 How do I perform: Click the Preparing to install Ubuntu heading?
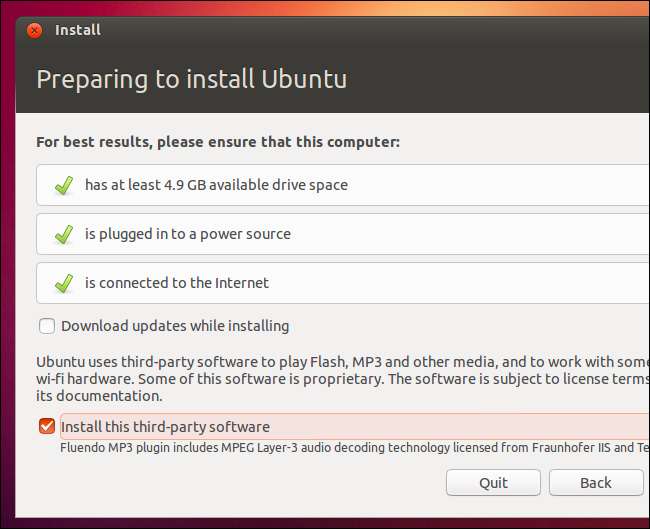click(x=191, y=79)
